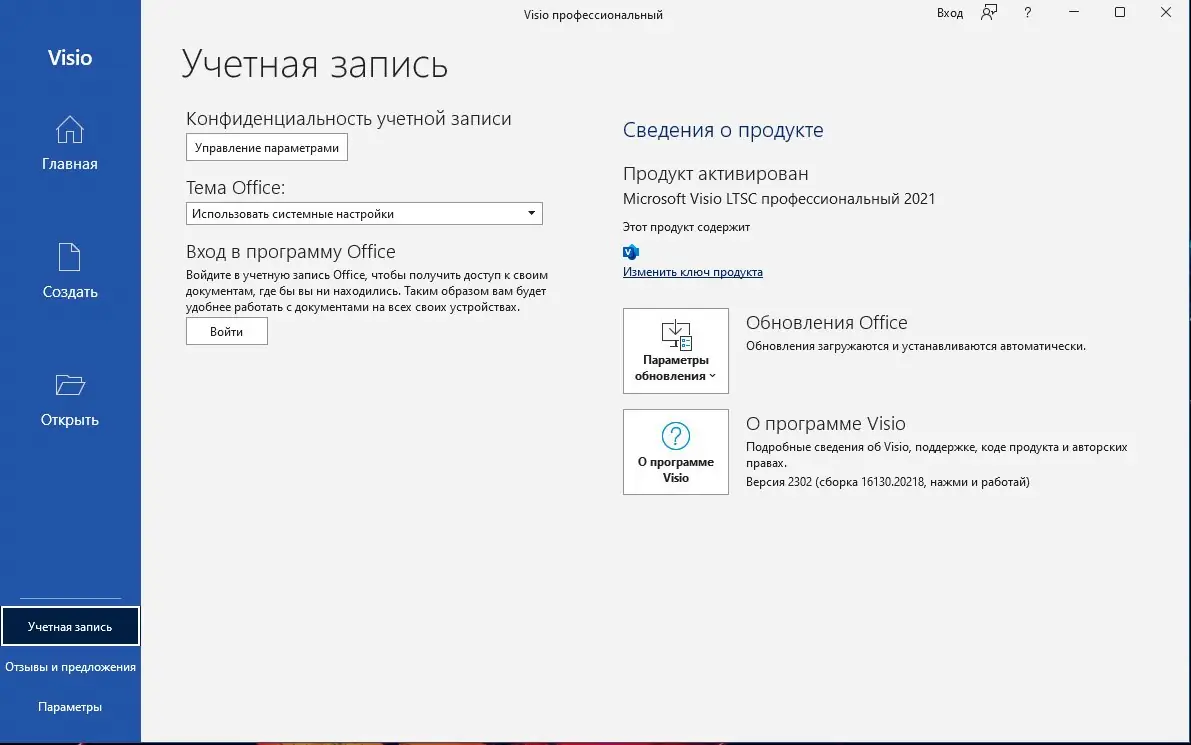Click the Visio logo at the top left

point(70,58)
